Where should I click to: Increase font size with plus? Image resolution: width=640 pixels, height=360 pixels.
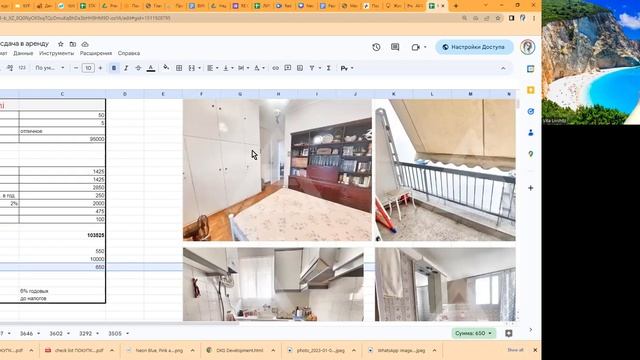(100, 68)
